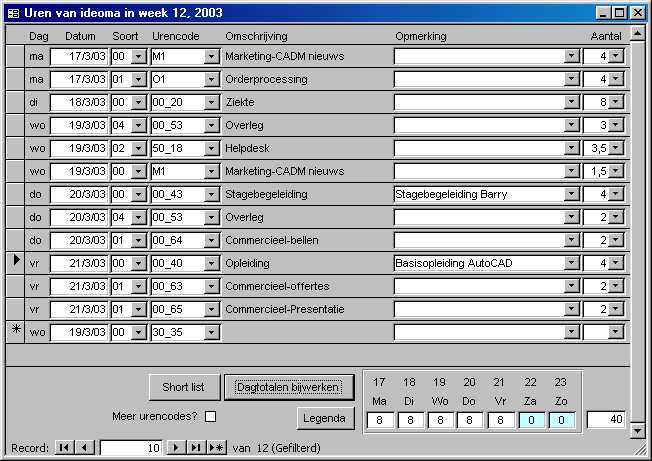
Task: Click the Soort field with value 02
Action: tap(121, 148)
